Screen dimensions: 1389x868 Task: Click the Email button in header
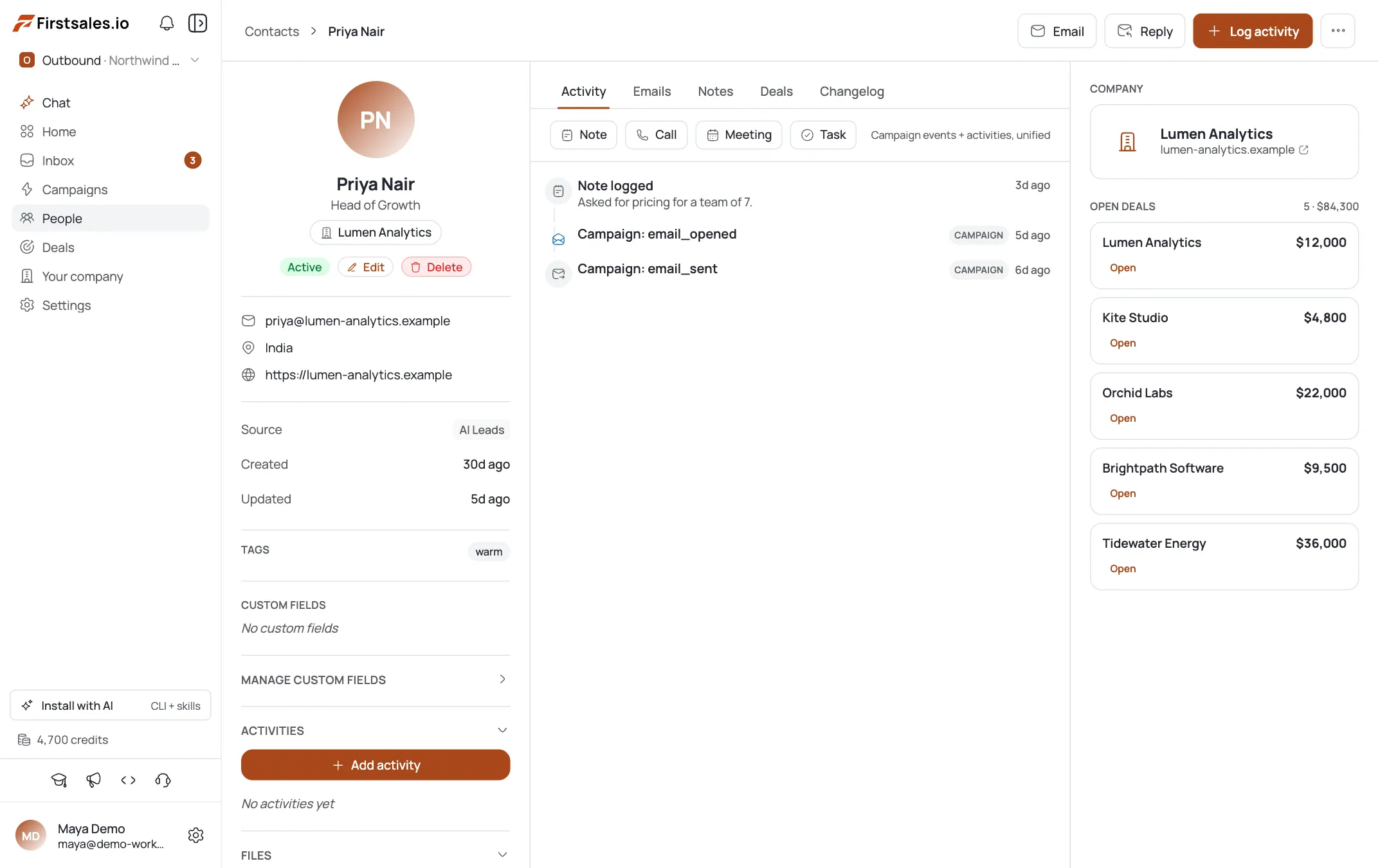[1057, 31]
